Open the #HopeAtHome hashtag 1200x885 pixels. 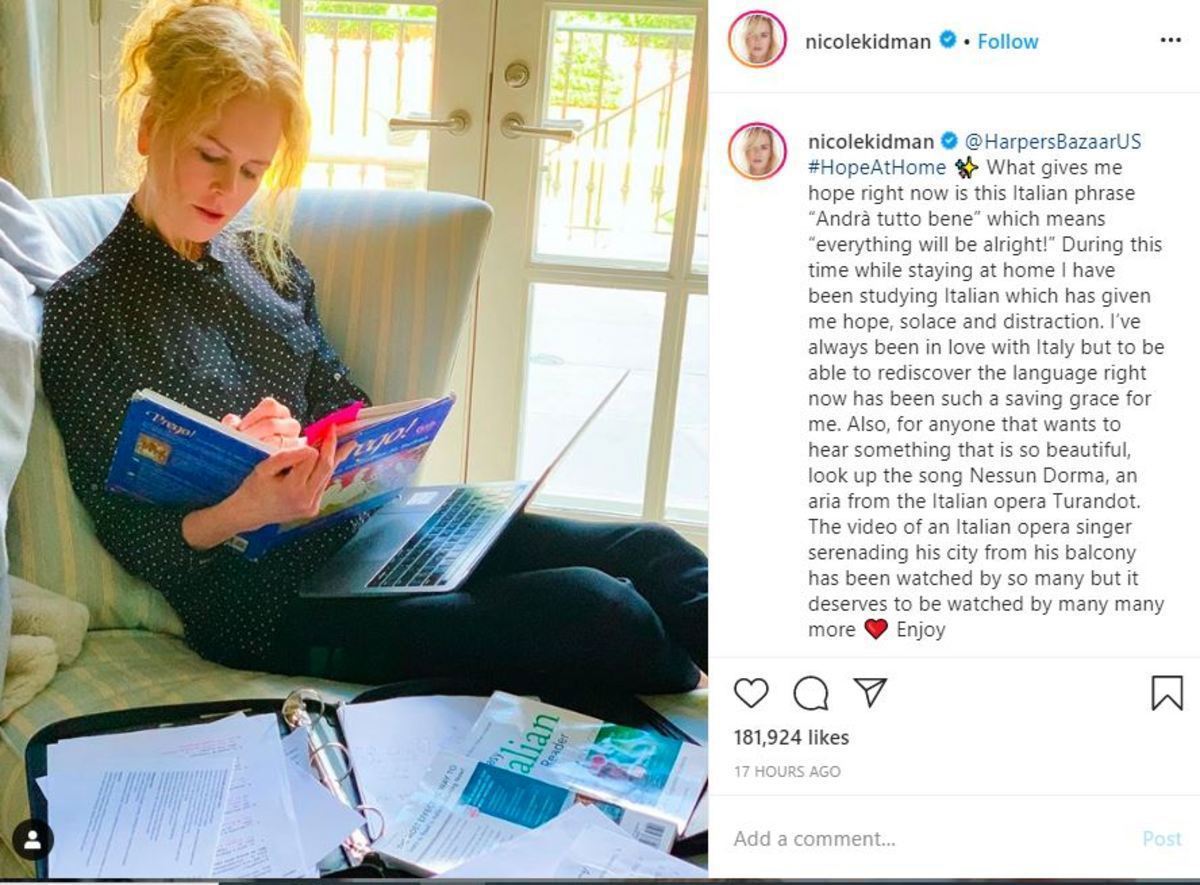coord(876,167)
